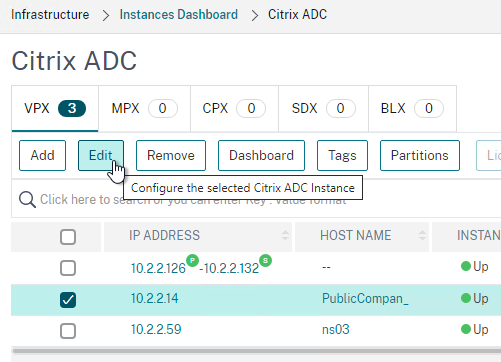The height and width of the screenshot is (362, 501).
Task: Click the Up status dot for ns03
Action: pos(466,329)
